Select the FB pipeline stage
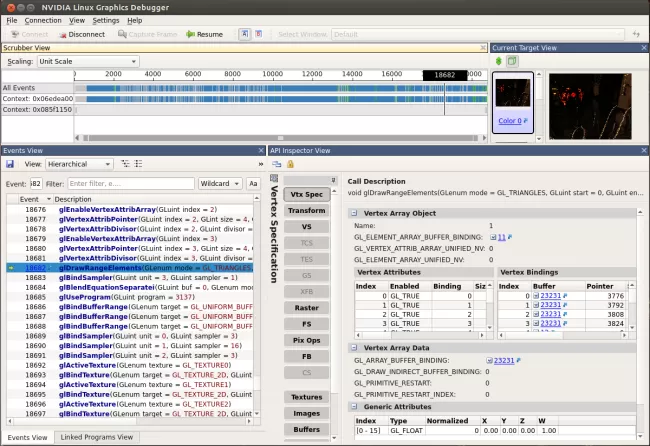Viewport: 650px width, 446px height. [307, 356]
